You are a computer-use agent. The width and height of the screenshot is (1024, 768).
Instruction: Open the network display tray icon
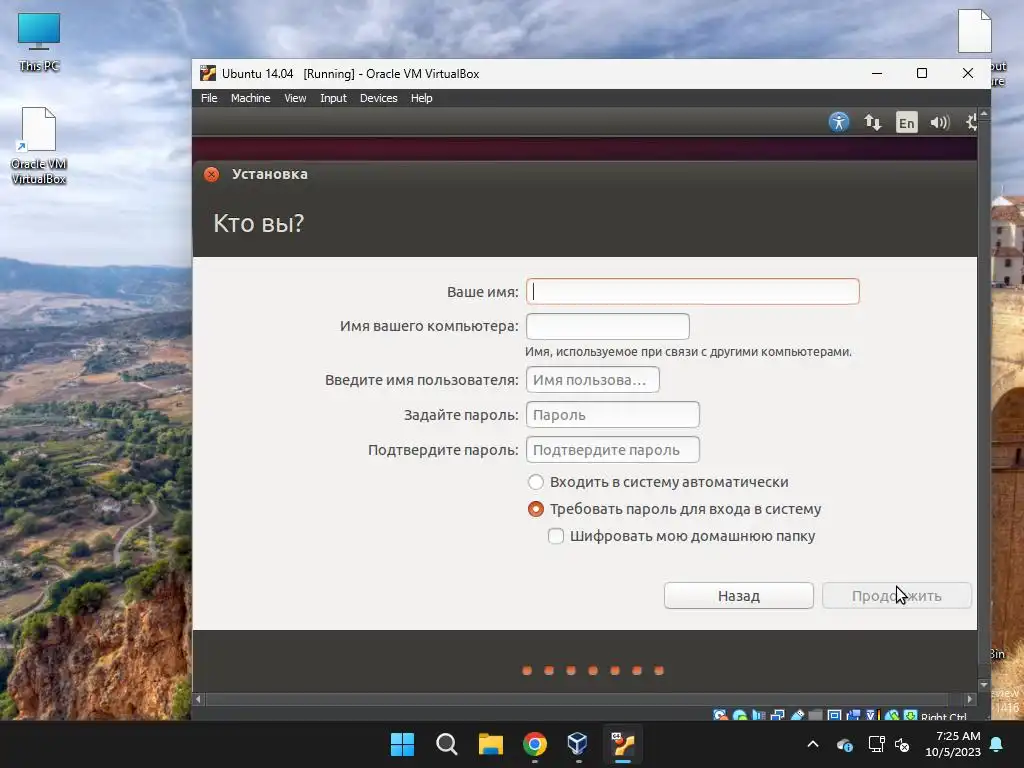876,744
